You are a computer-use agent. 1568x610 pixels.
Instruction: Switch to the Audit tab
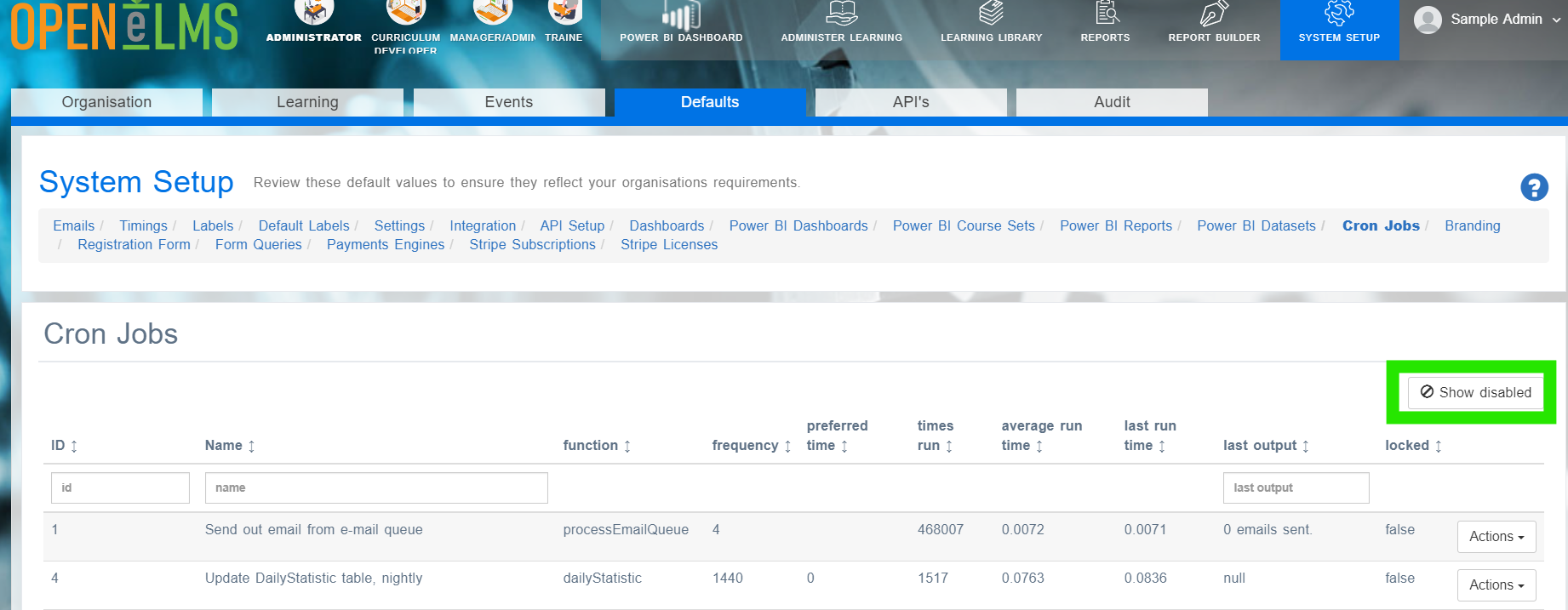[x=1112, y=102]
